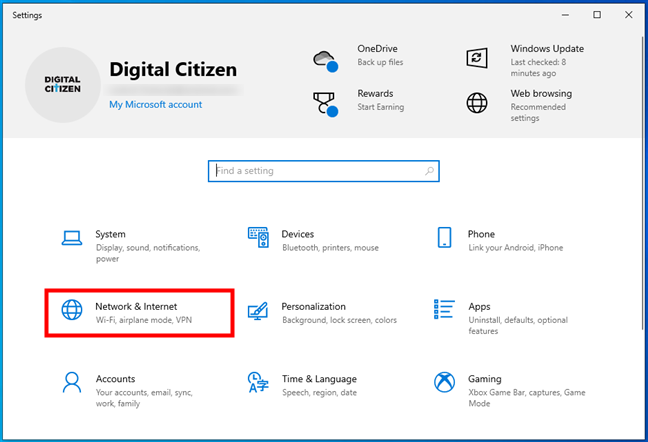The height and width of the screenshot is (442, 648).
Task: Open the Gaming Xbox icon
Action: click(444, 382)
